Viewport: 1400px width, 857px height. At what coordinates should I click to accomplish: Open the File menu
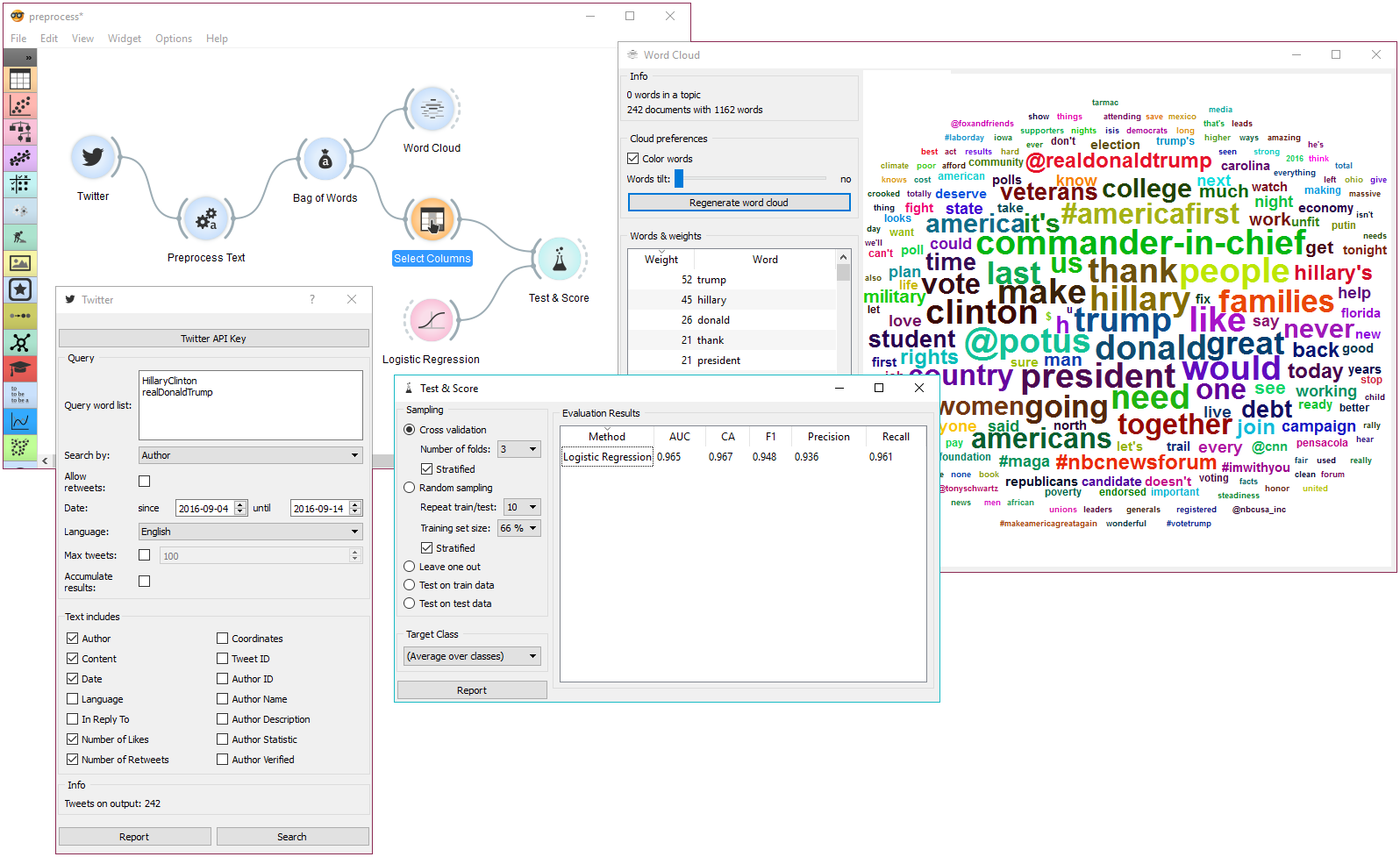[18, 39]
